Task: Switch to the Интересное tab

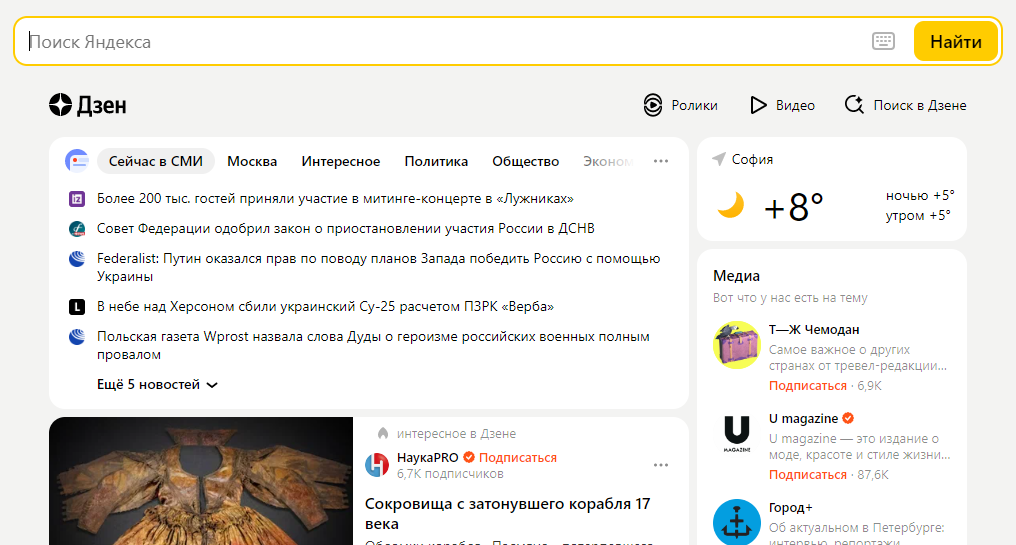Action: pyautogui.click(x=341, y=161)
